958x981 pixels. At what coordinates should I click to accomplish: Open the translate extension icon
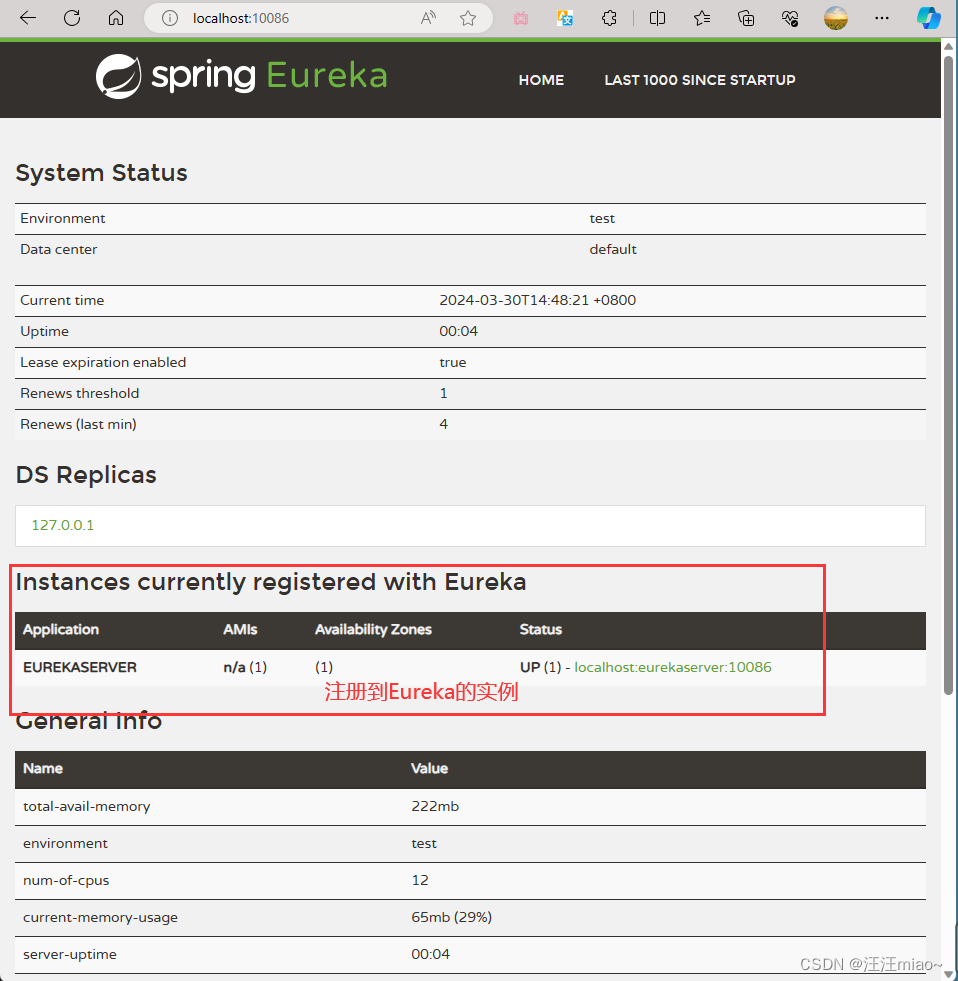click(x=565, y=19)
